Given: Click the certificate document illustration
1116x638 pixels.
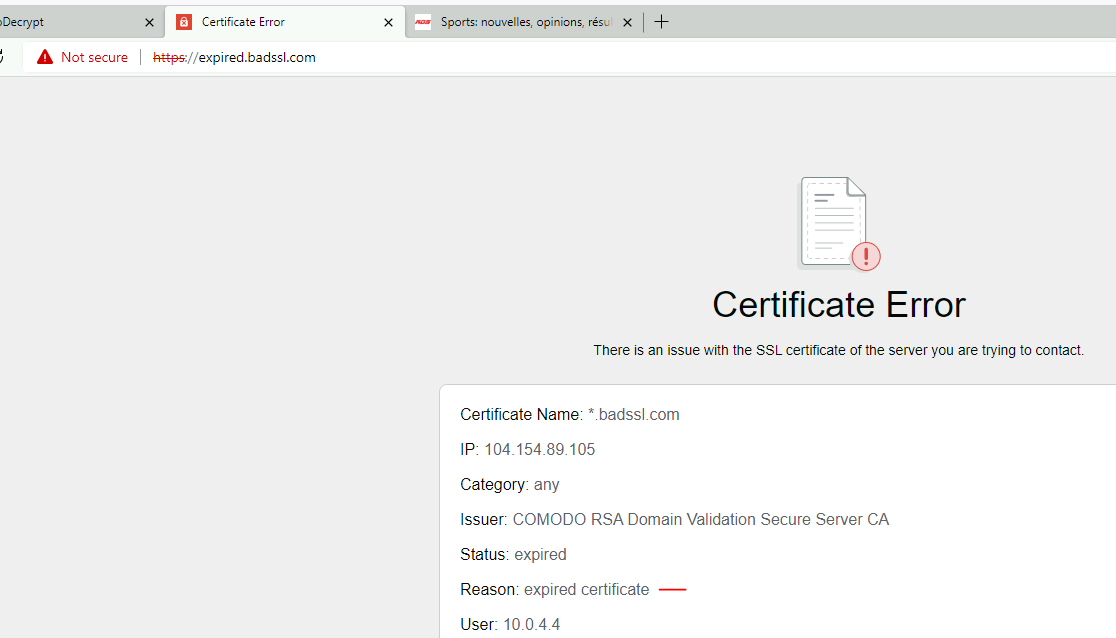Looking at the screenshot, I should tap(832, 222).
